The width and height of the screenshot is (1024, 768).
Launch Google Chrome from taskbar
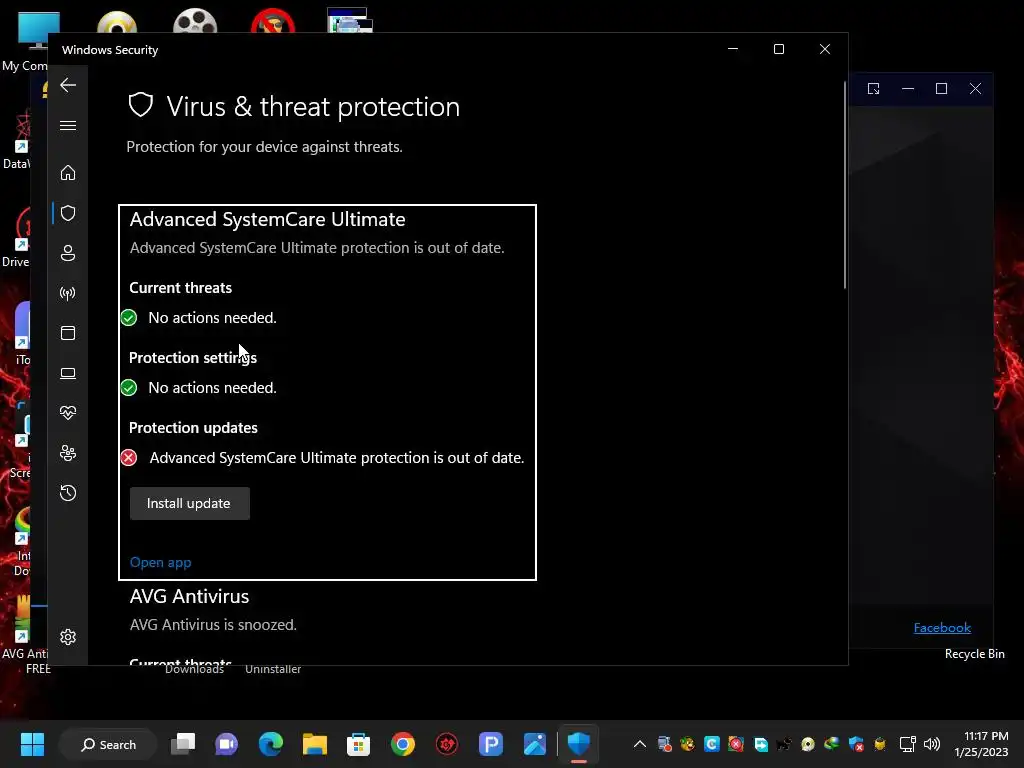(x=402, y=744)
